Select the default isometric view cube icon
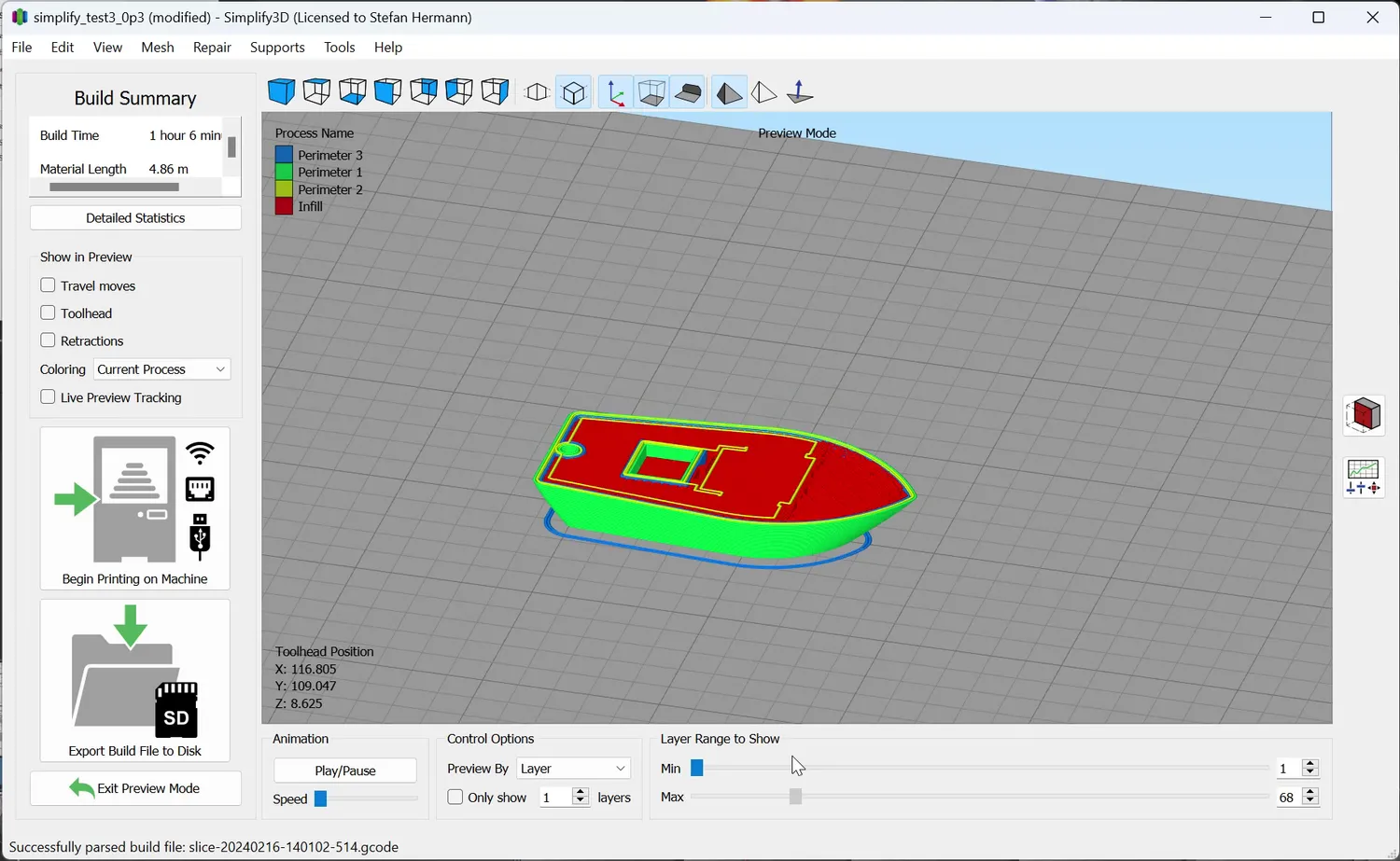The height and width of the screenshot is (861, 1400). [282, 91]
